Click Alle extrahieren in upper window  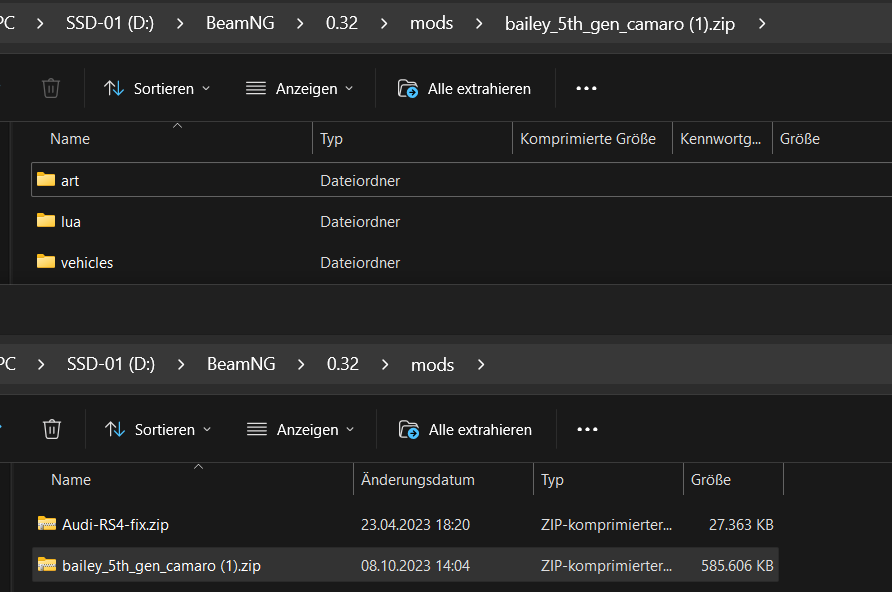point(464,89)
